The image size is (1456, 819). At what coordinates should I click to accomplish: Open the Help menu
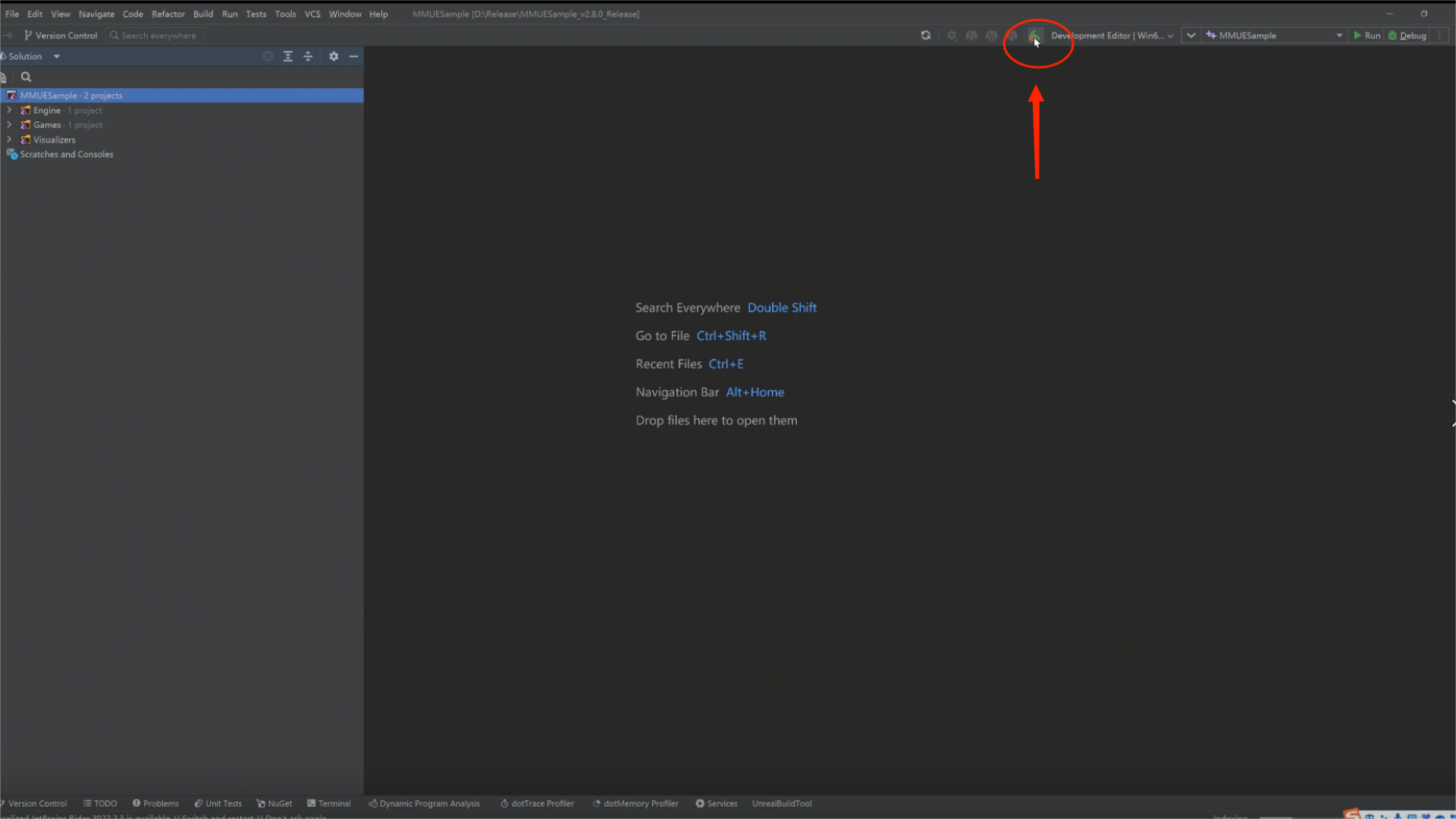click(x=378, y=14)
